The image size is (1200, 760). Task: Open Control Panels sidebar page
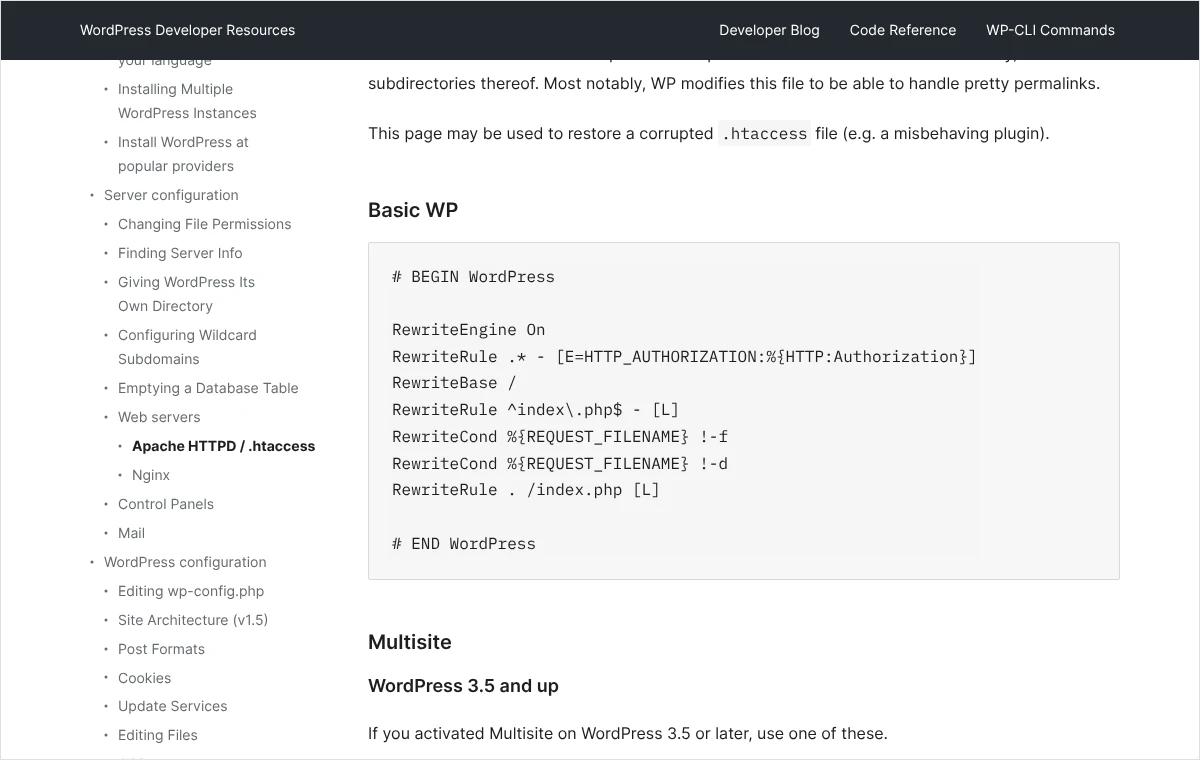click(166, 504)
